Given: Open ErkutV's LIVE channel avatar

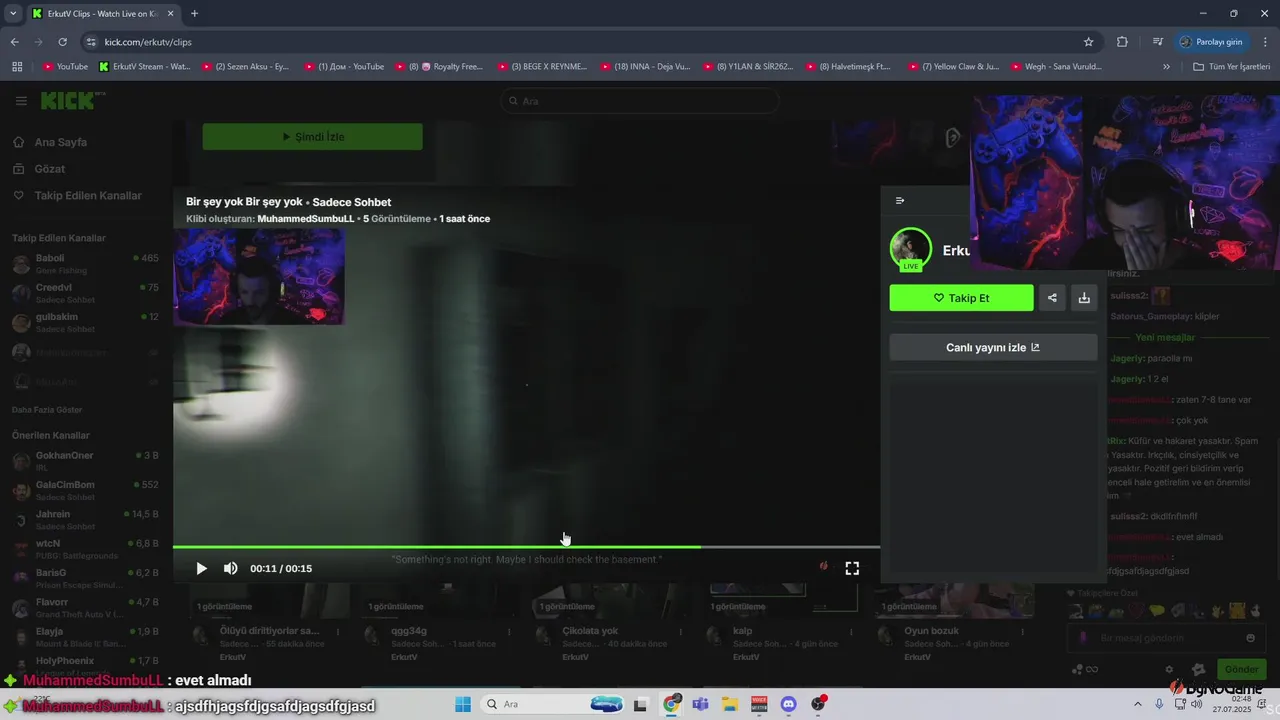Looking at the screenshot, I should (x=910, y=249).
